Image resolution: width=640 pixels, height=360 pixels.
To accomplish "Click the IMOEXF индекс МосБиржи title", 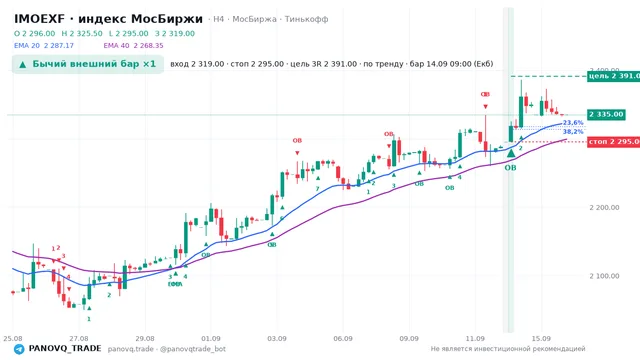I will (108, 19).
